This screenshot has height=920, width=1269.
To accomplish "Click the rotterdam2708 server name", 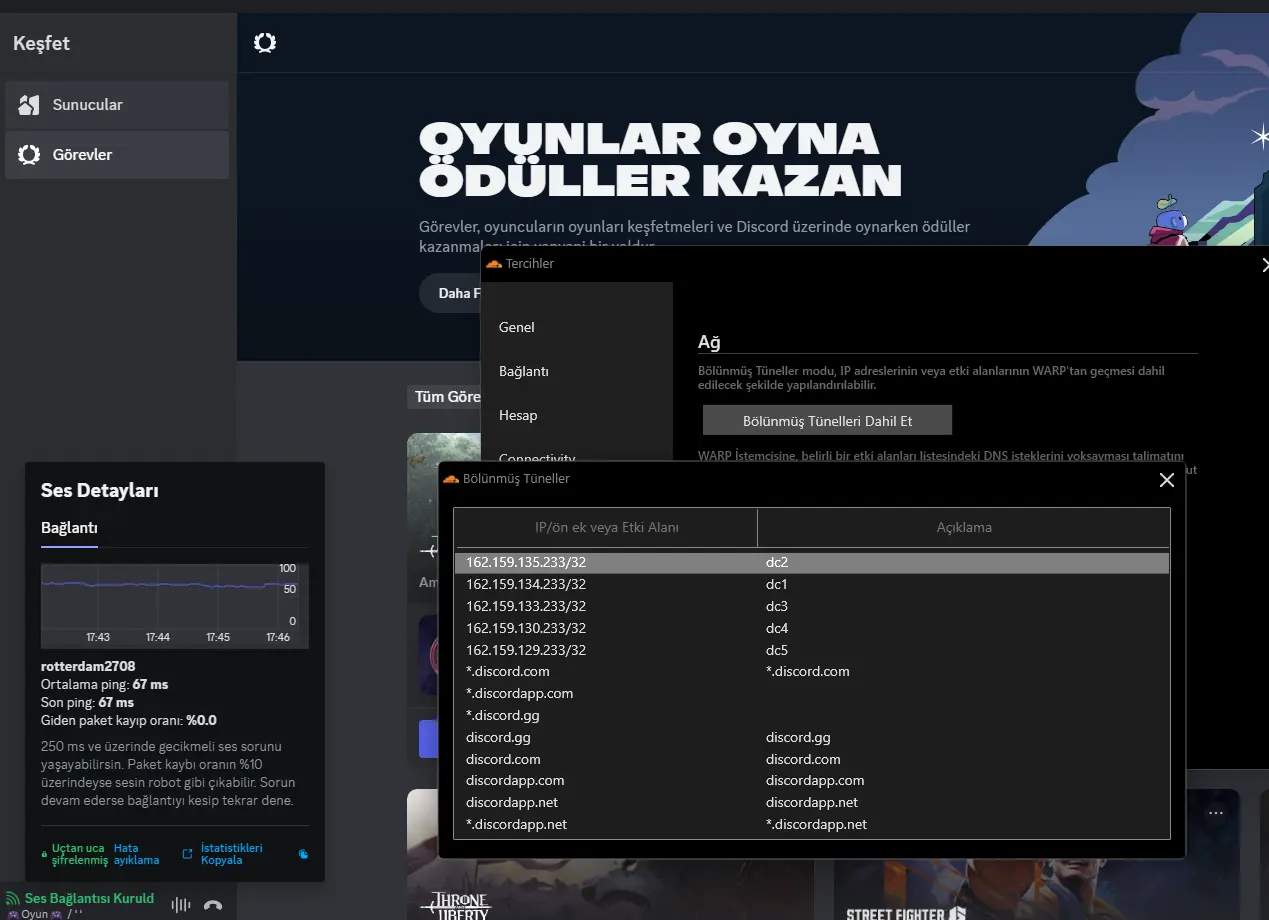I will 88,666.
